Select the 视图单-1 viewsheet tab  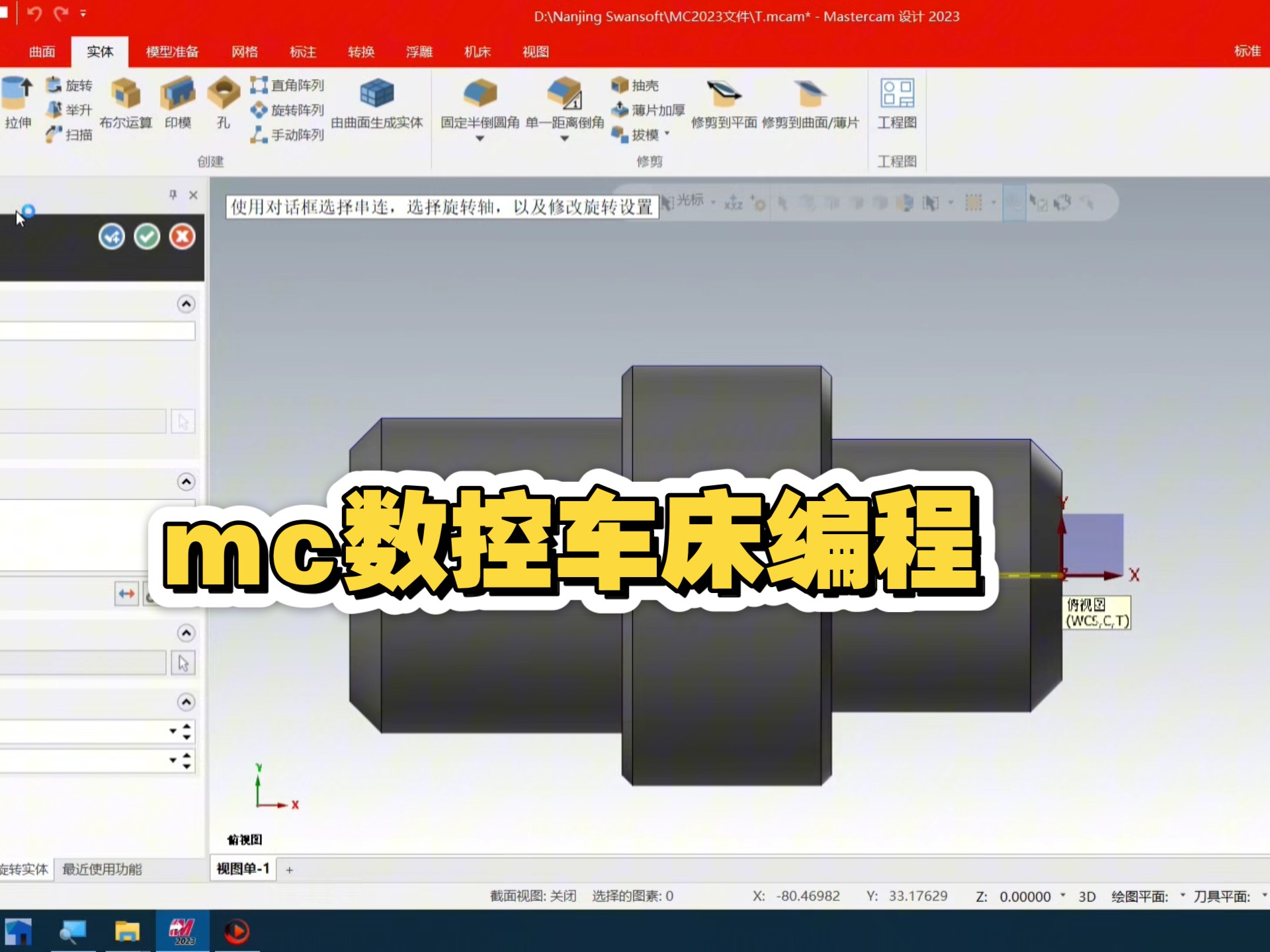[x=243, y=868]
